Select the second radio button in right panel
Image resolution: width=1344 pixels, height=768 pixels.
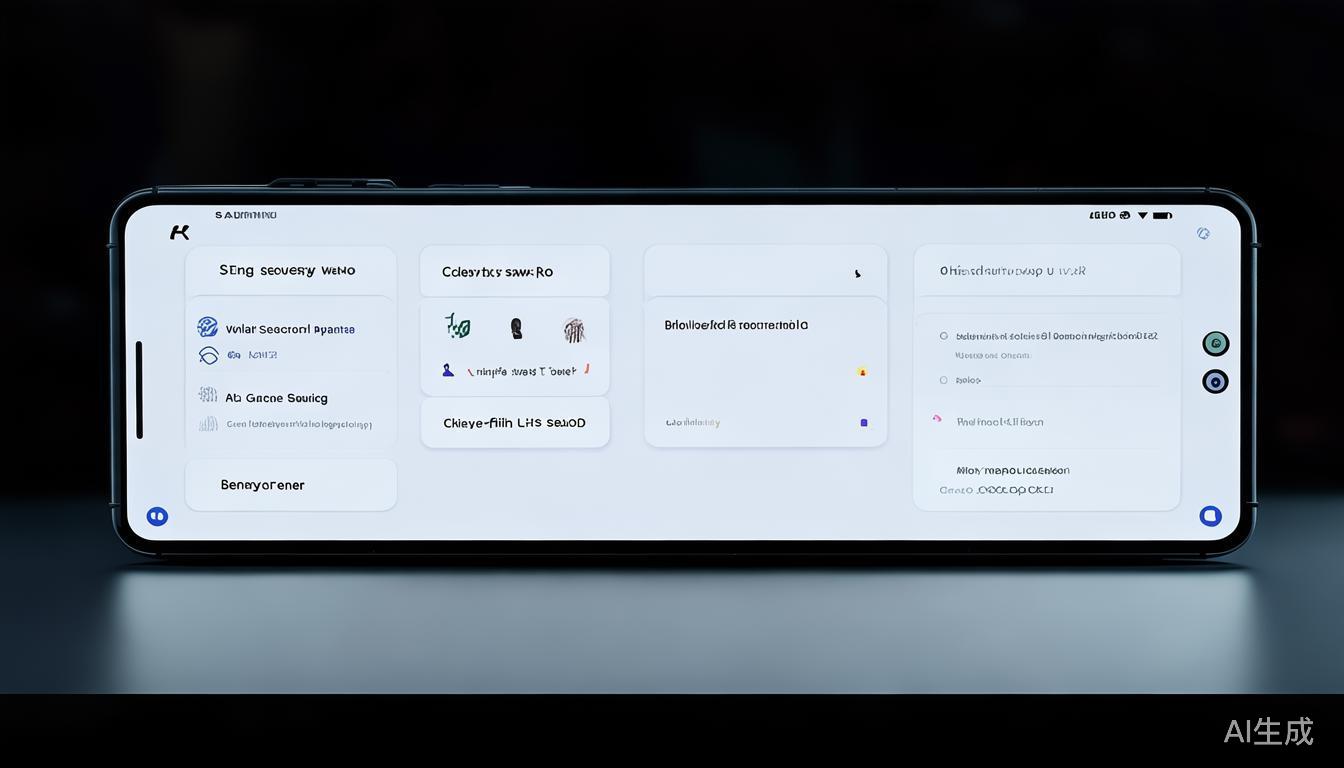943,380
